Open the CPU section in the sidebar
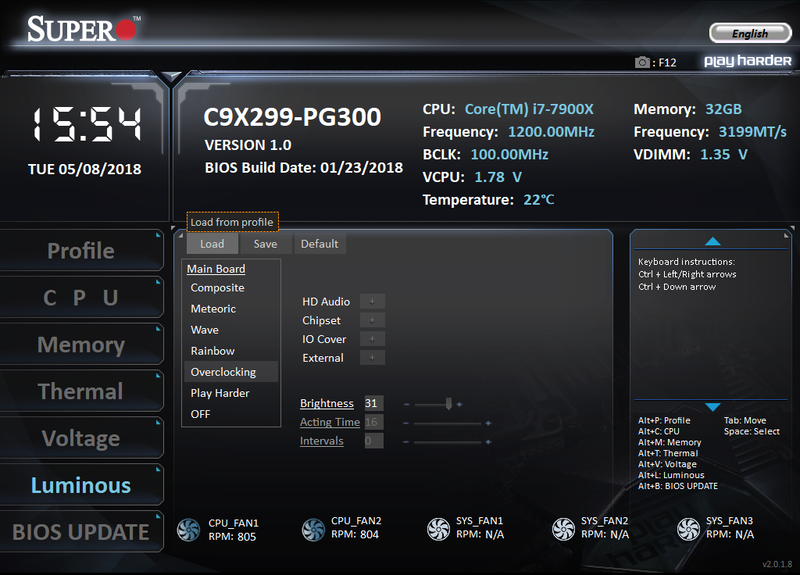Image resolution: width=800 pixels, height=575 pixels. [x=81, y=297]
